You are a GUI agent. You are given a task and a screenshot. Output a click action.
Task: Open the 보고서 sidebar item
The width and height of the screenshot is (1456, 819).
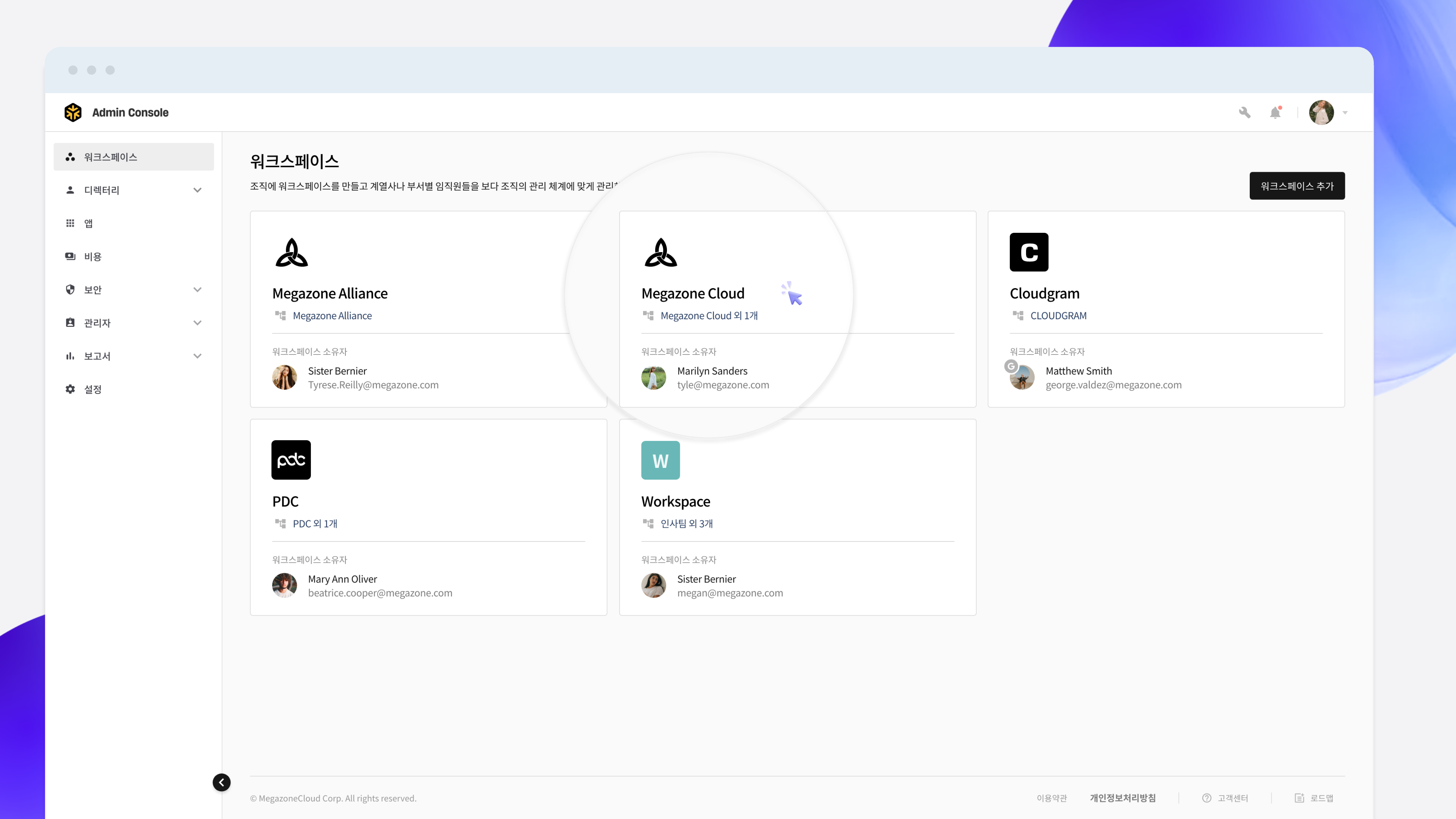point(134,356)
